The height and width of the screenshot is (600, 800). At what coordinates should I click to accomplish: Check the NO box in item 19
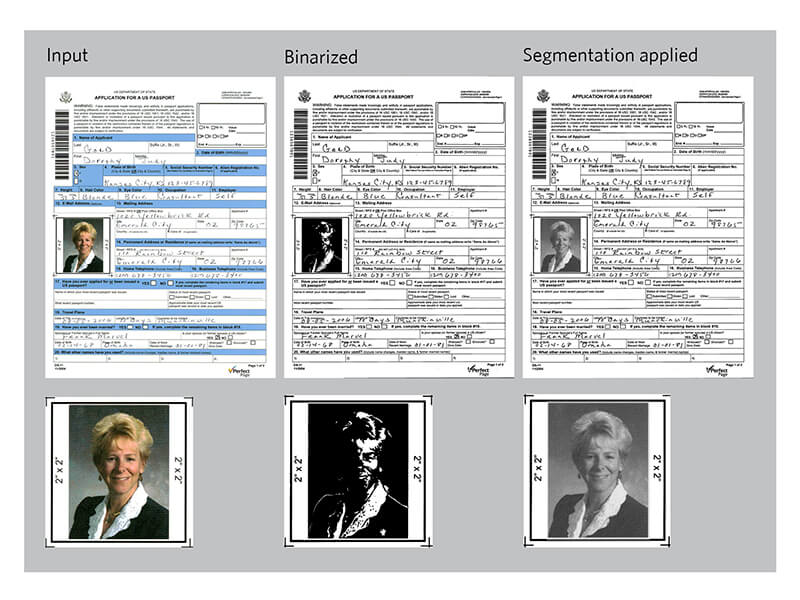click(x=144, y=326)
